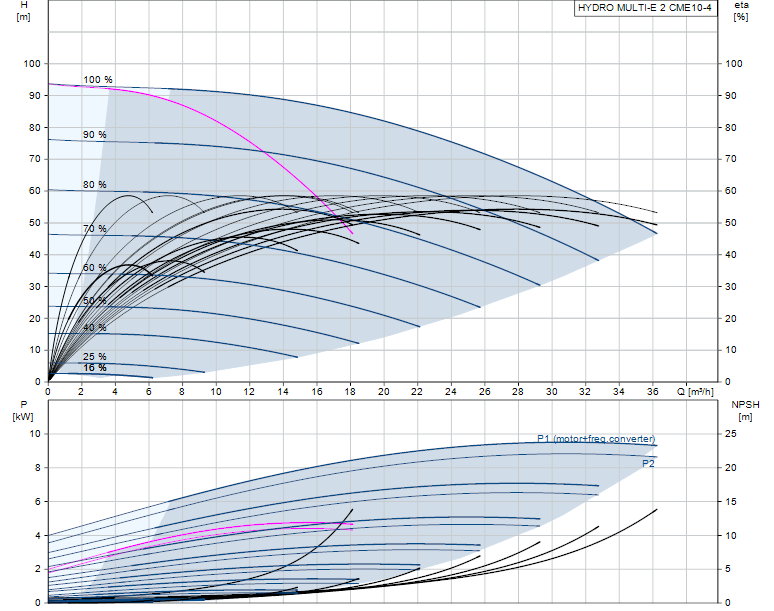Select the 80 % speed curve label

(95, 185)
